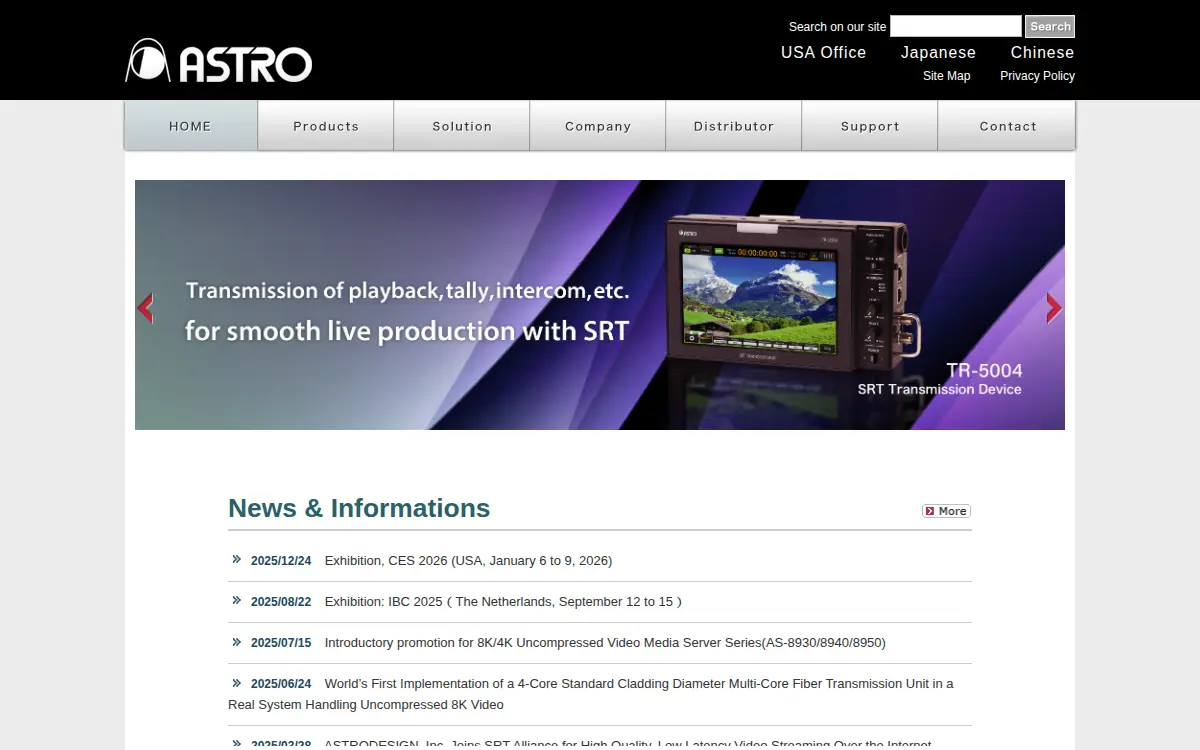
Task: Click the Search button
Action: (1050, 26)
